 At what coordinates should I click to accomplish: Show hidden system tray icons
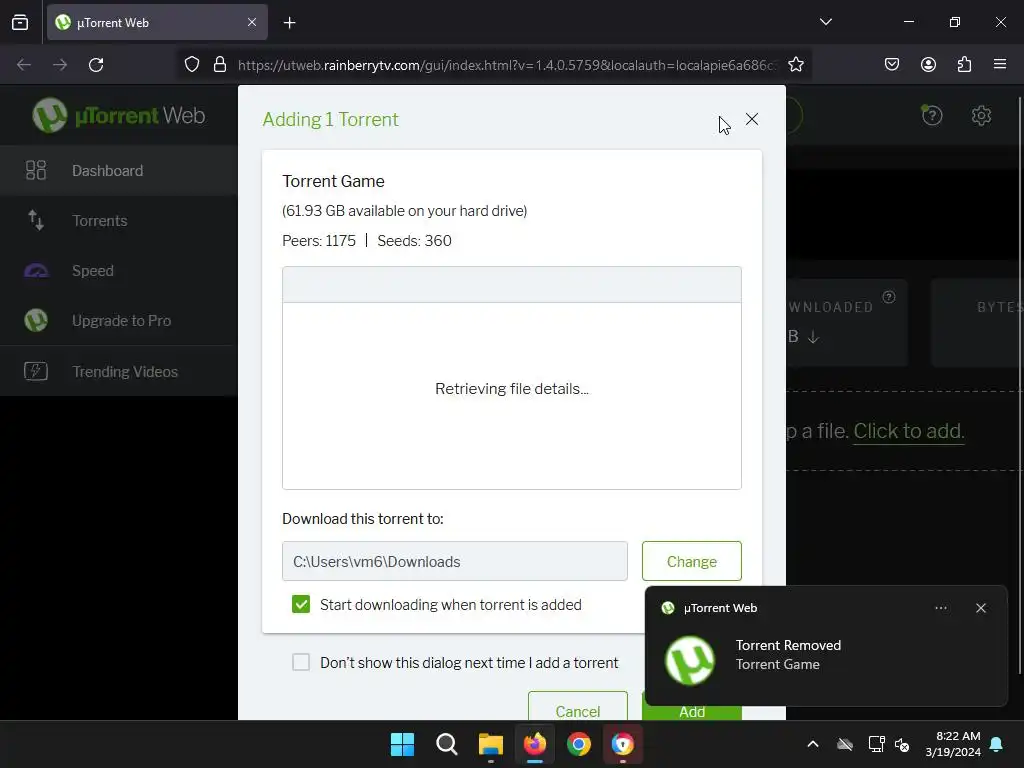[x=812, y=744]
